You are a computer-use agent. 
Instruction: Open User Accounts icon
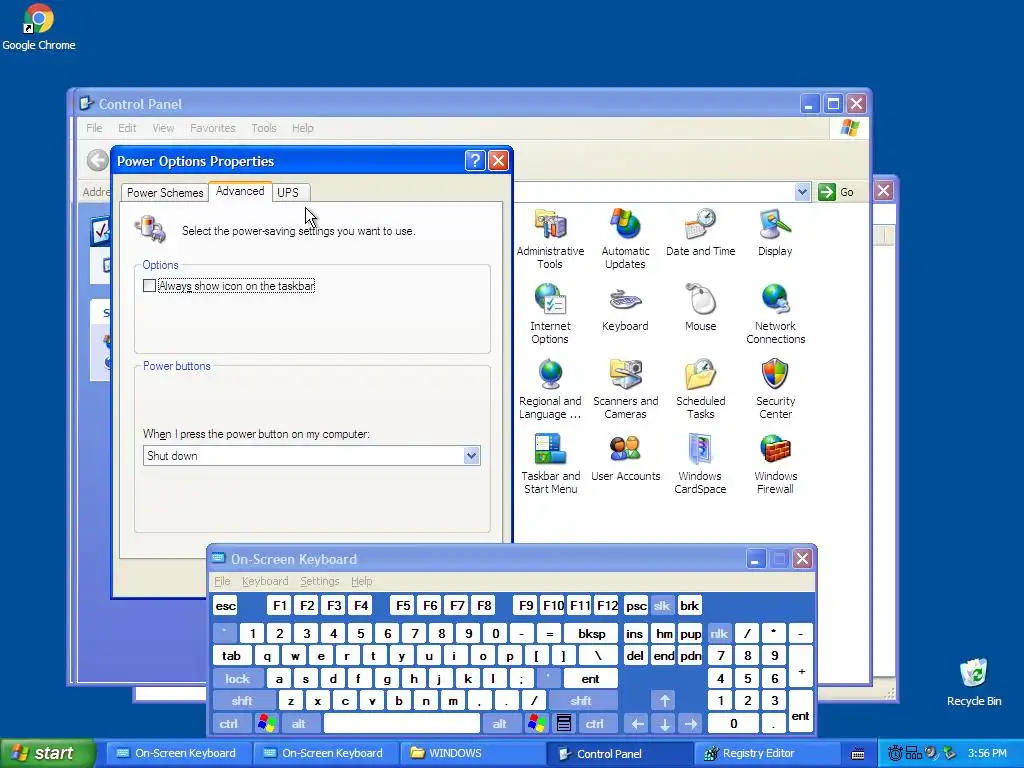click(x=625, y=458)
